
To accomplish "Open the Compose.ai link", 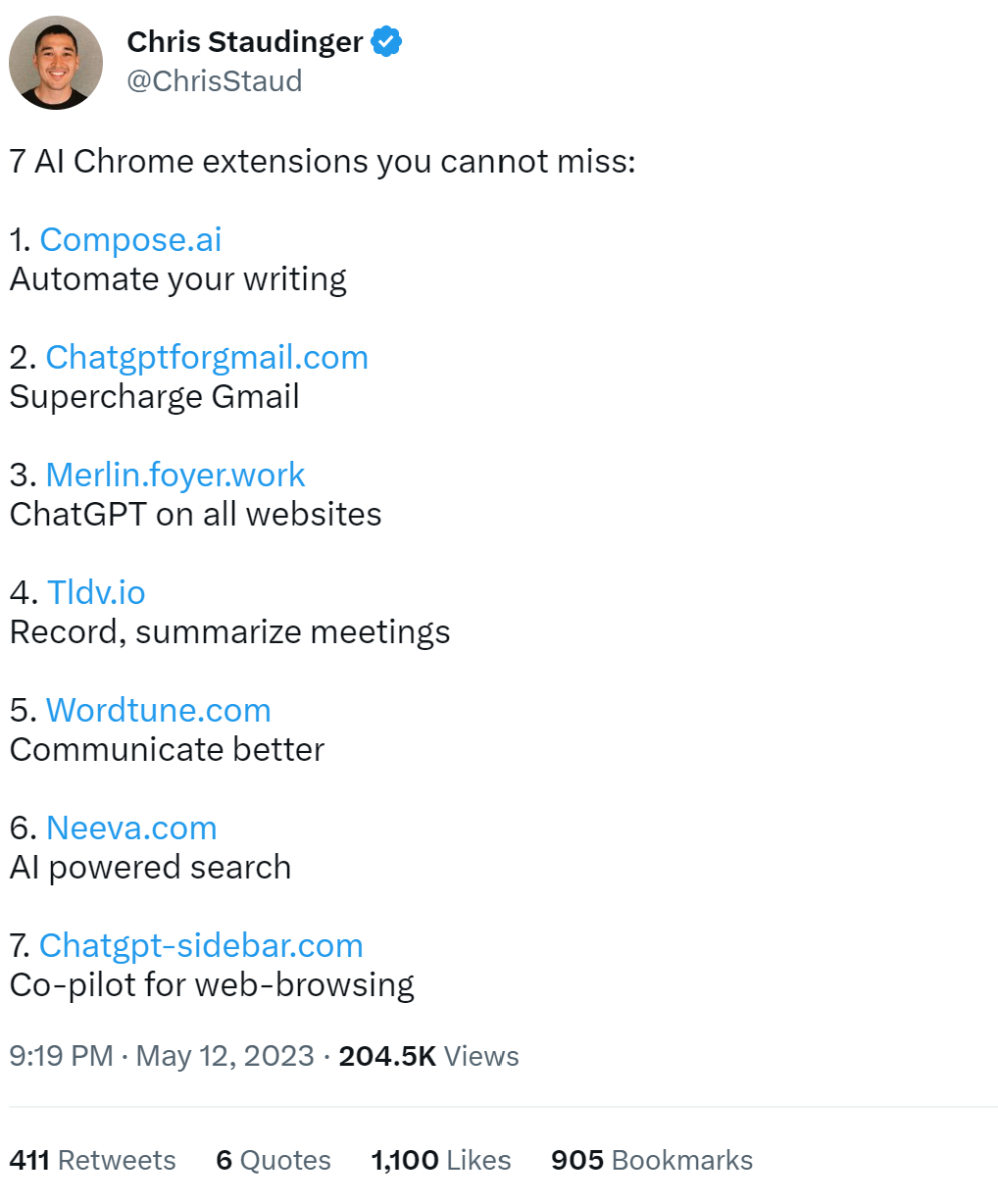I will (x=130, y=240).
